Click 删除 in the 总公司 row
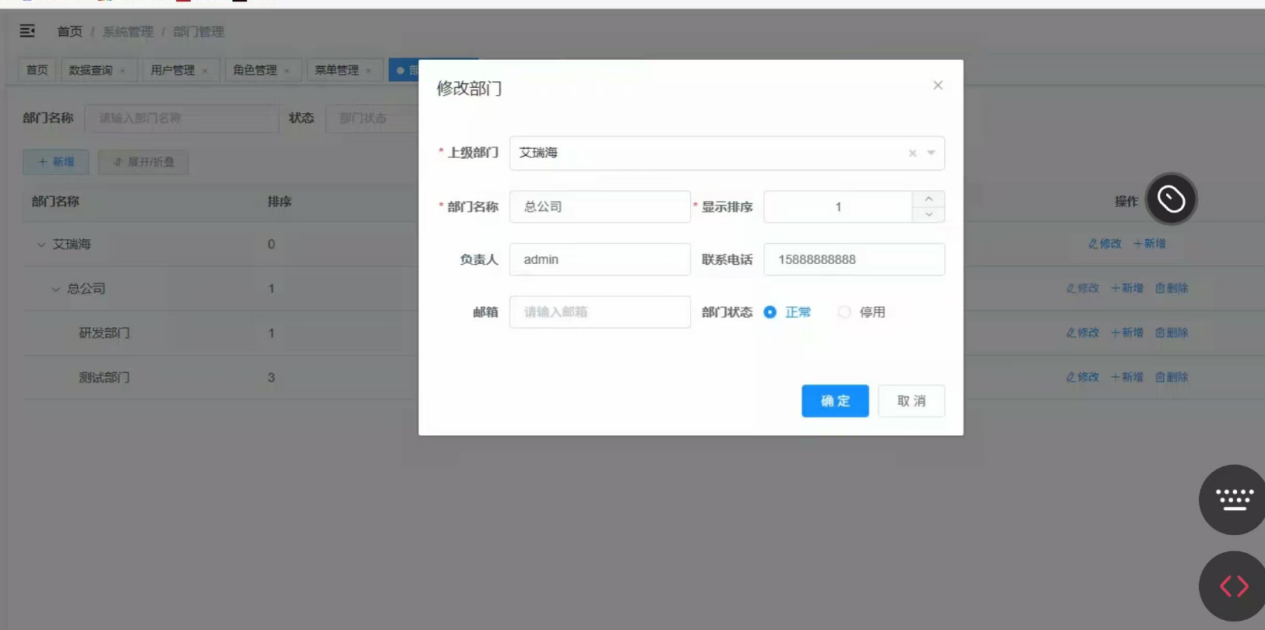 tap(1172, 288)
